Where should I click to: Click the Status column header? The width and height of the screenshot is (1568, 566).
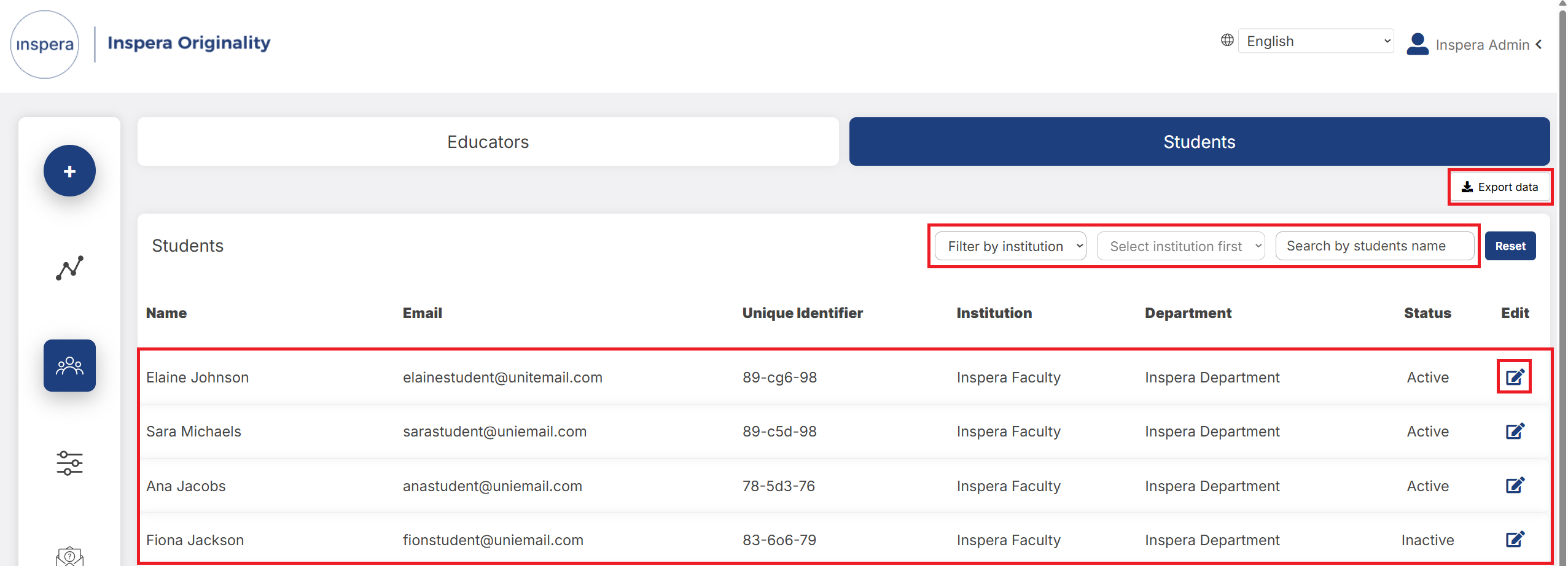pyautogui.click(x=1427, y=313)
